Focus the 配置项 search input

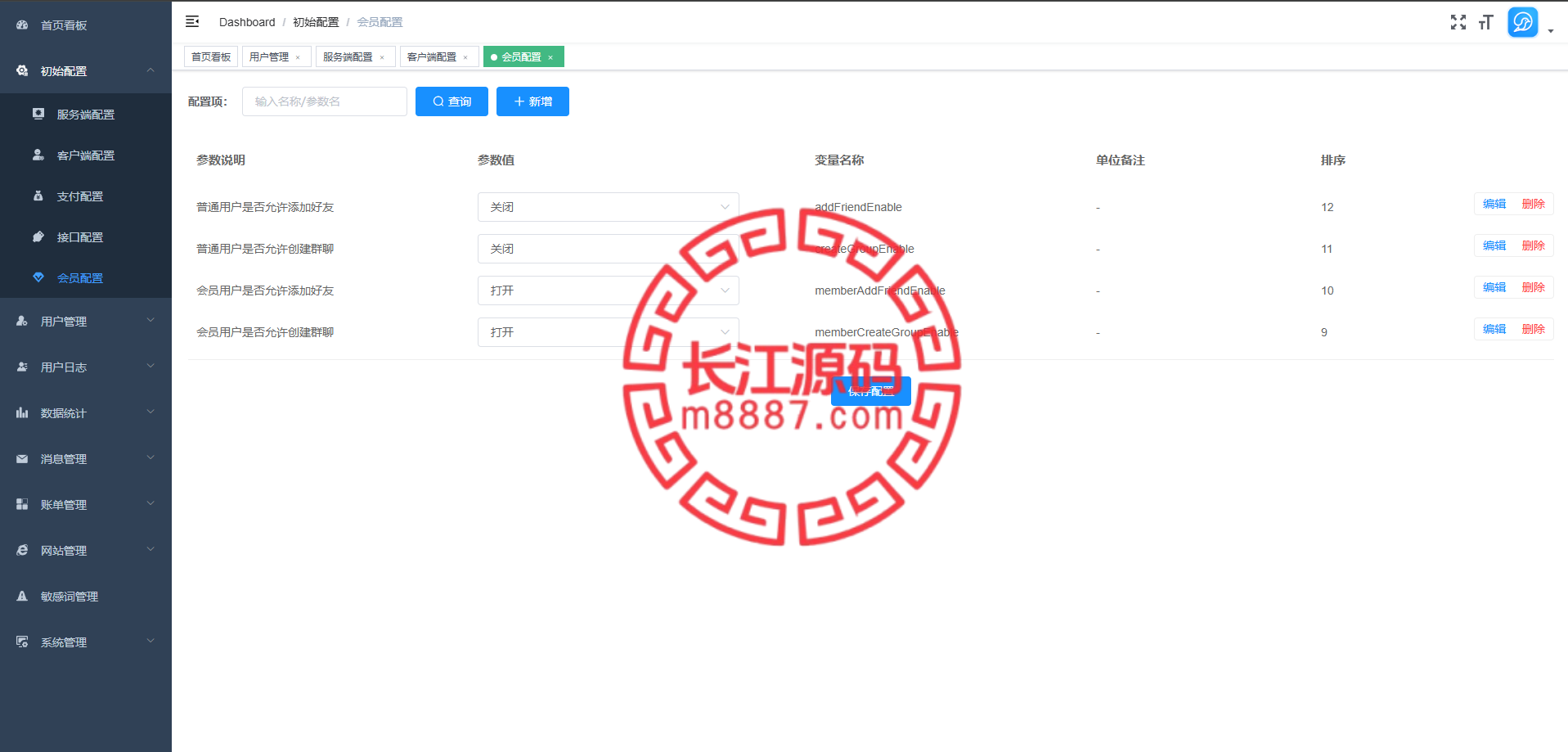tap(325, 101)
